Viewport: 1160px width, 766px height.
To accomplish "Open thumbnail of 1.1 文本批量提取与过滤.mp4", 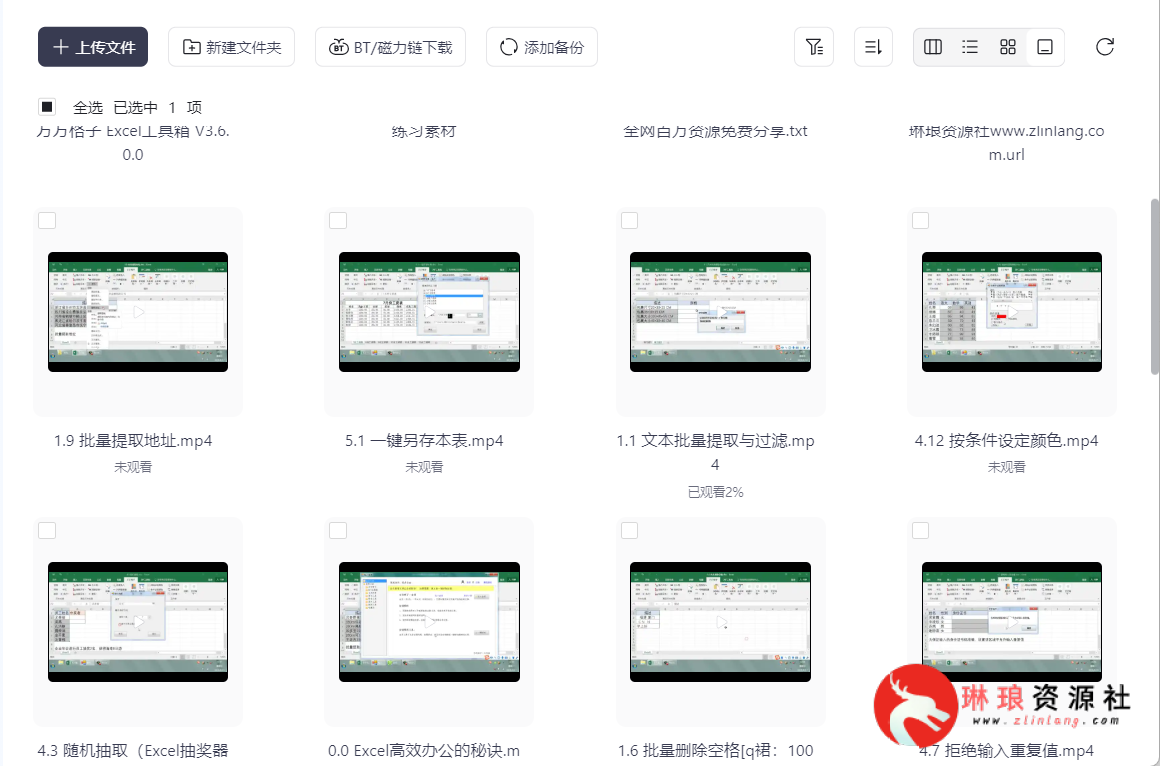I will coord(721,312).
